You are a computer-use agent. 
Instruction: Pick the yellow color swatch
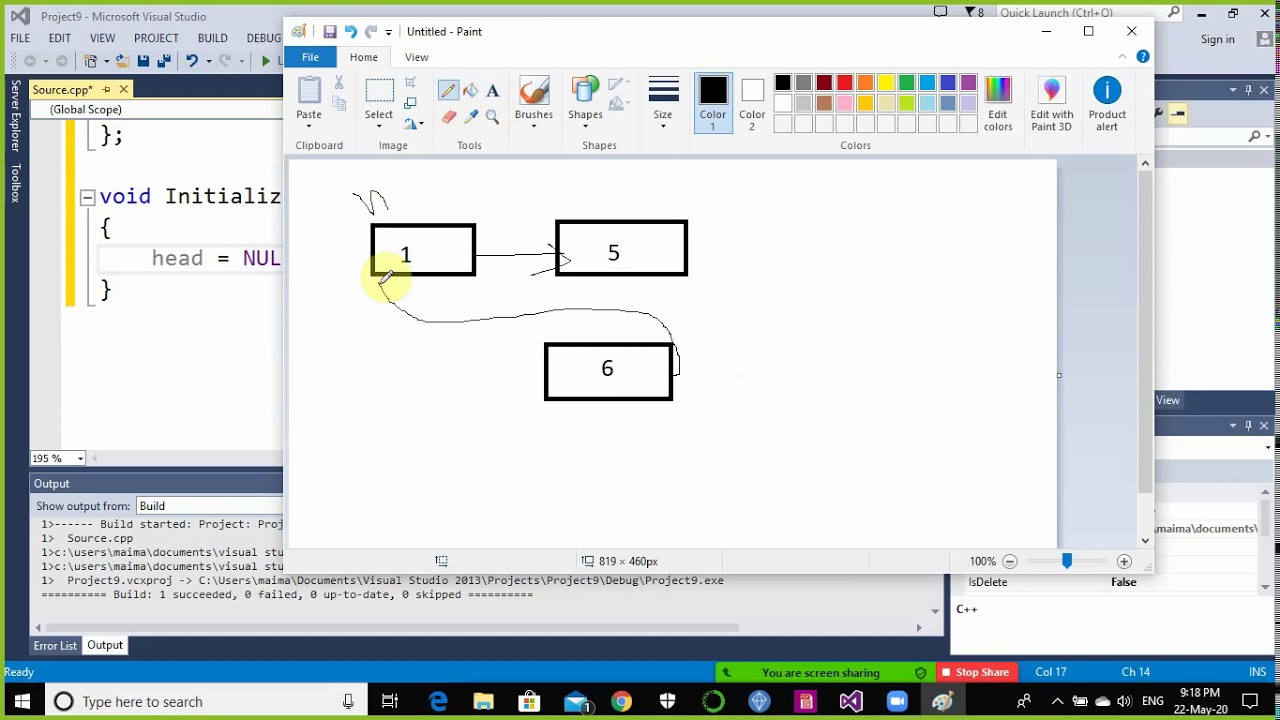[886, 83]
